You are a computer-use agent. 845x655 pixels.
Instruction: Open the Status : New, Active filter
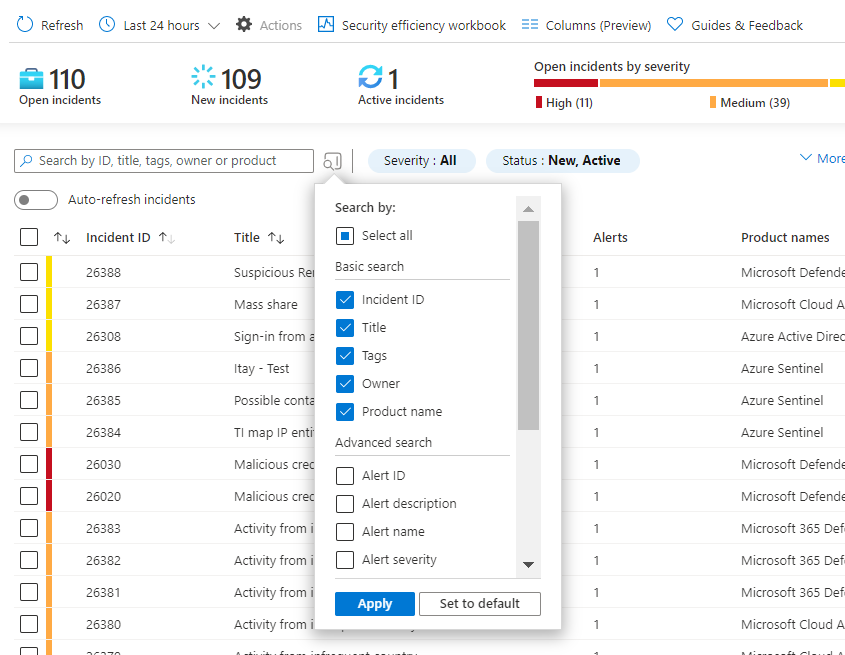[x=563, y=161]
